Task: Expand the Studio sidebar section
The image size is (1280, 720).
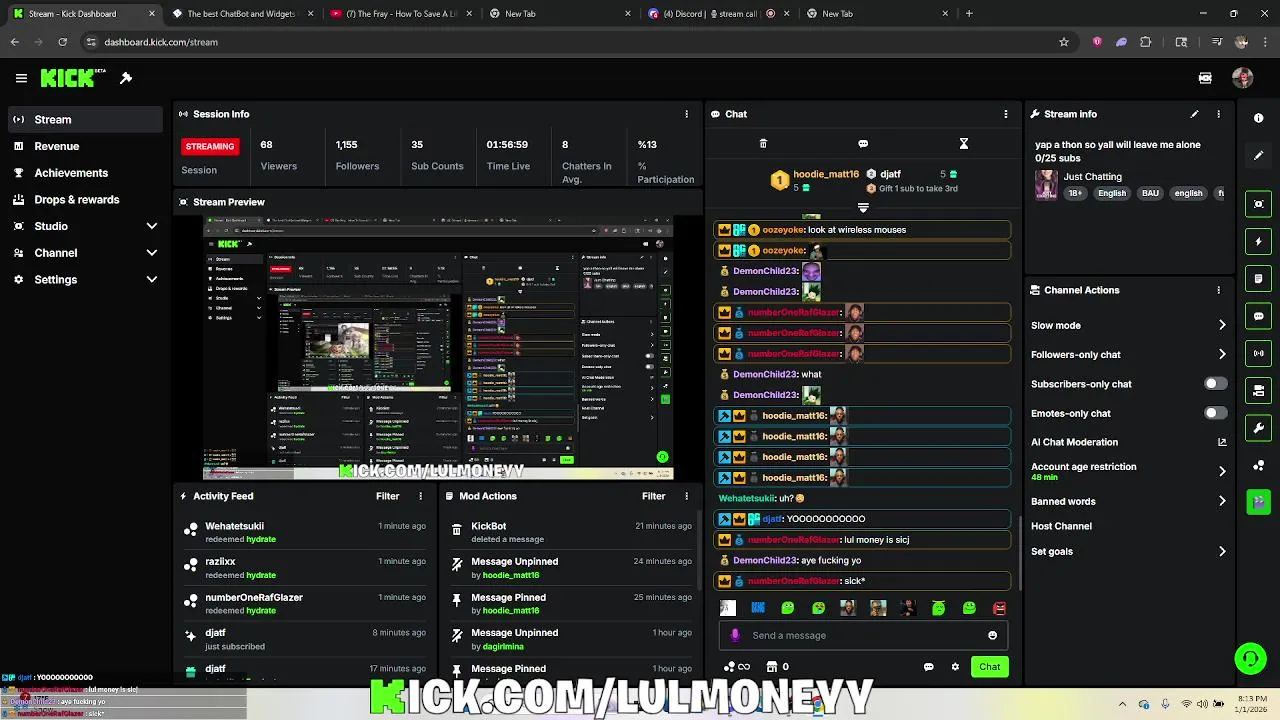Action: [x=152, y=226]
